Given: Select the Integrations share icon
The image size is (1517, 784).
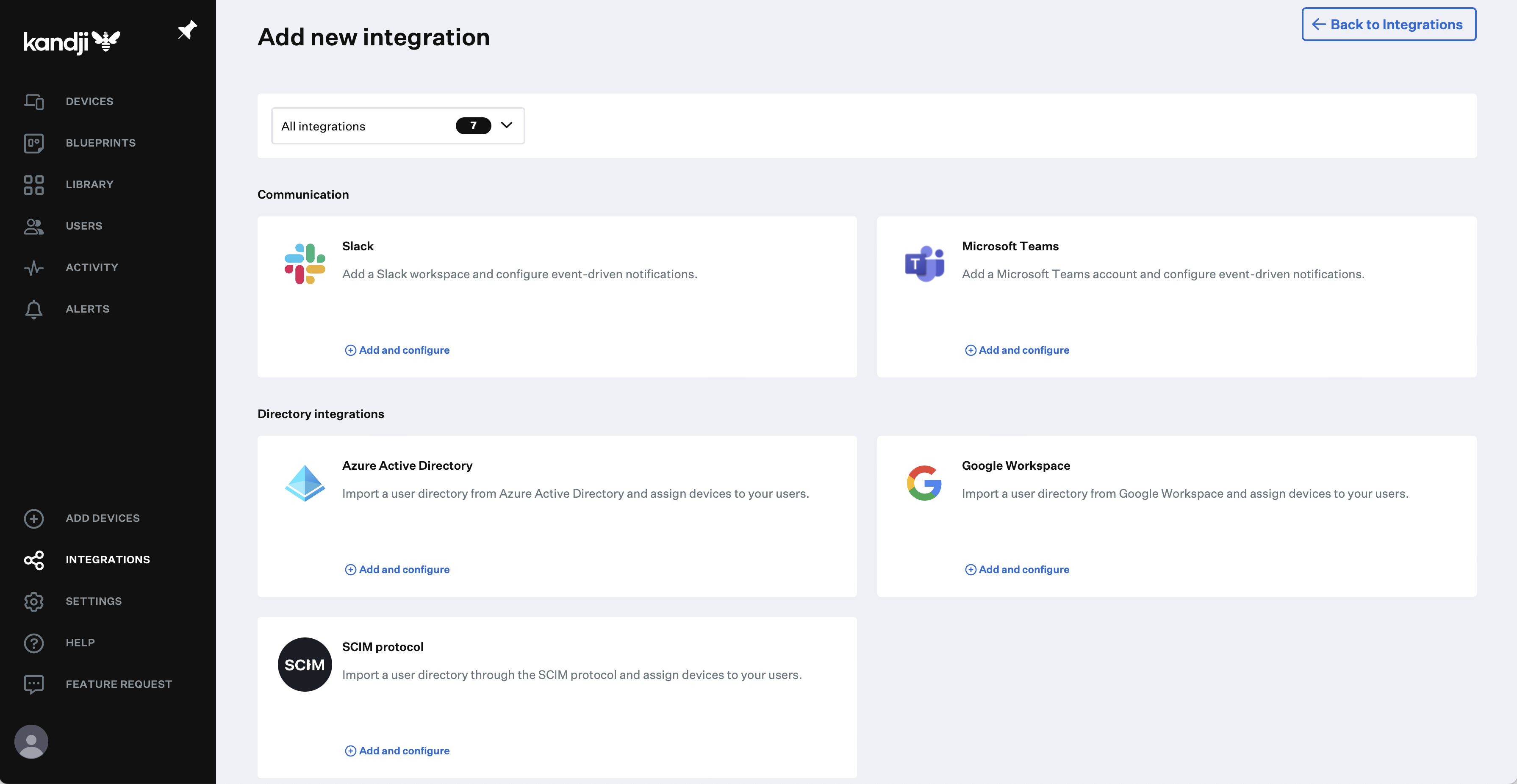Looking at the screenshot, I should [33, 560].
